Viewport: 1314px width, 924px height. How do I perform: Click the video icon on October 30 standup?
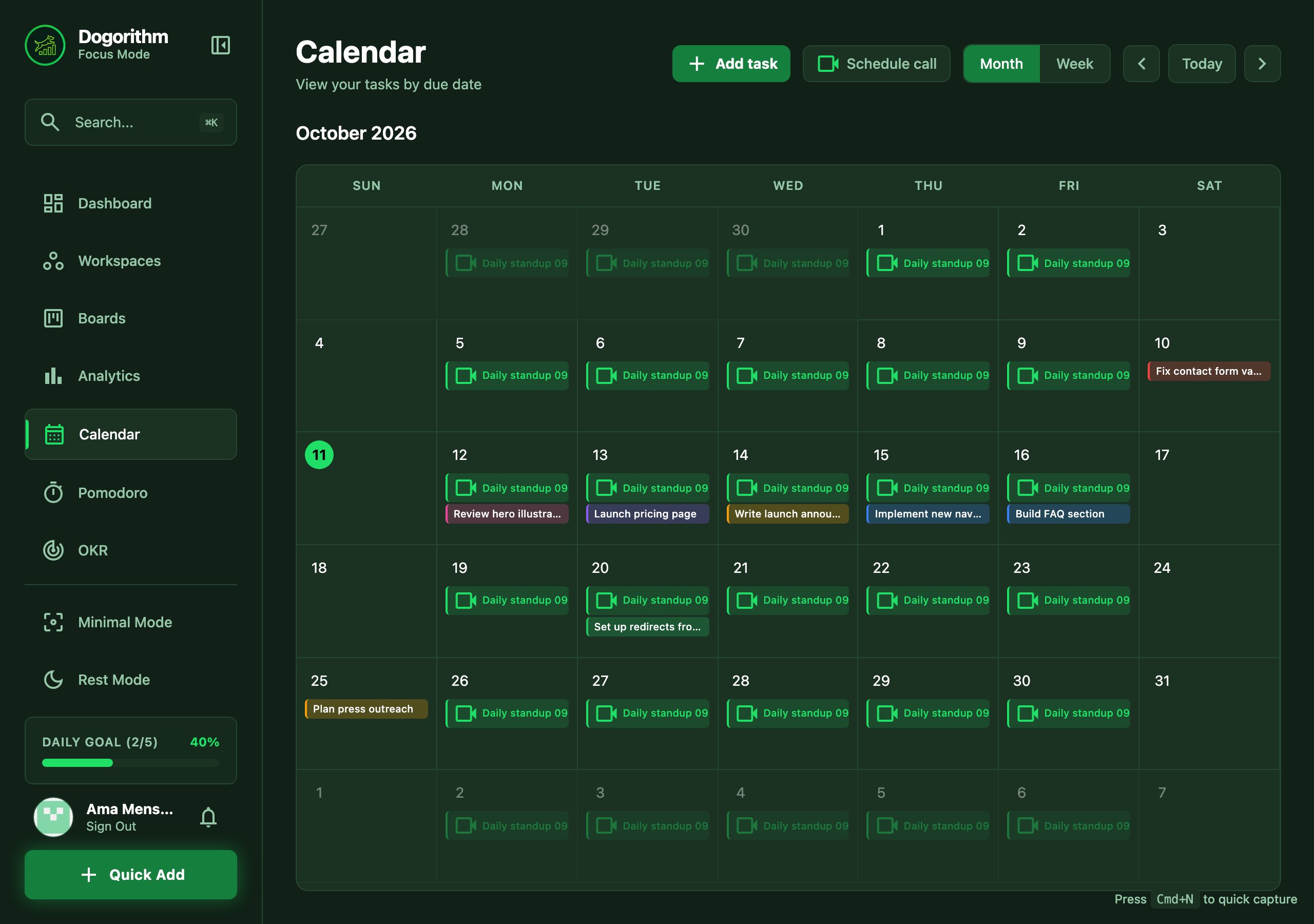coord(1028,714)
